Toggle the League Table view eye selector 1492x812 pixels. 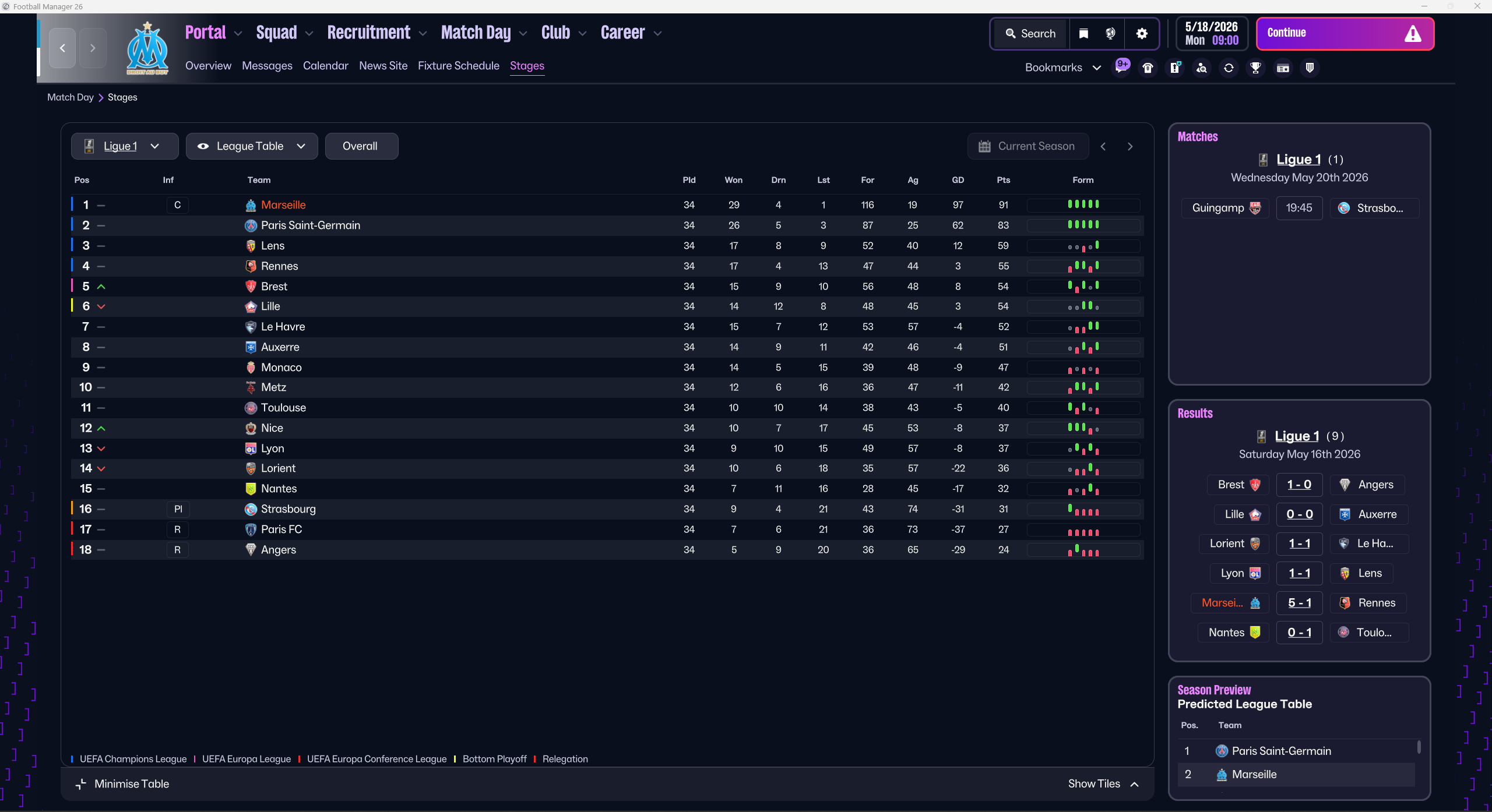[x=251, y=146]
